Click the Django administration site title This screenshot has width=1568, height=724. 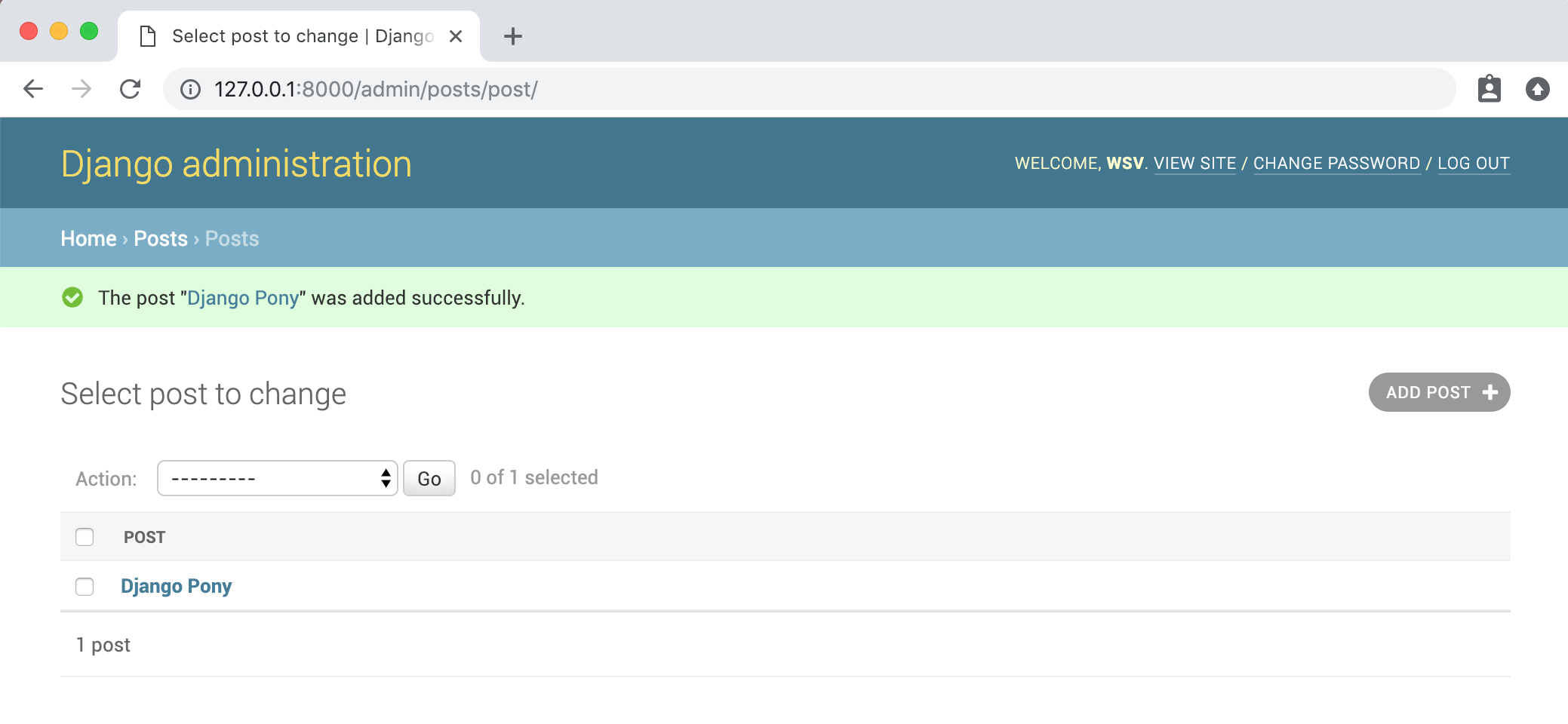(x=236, y=164)
